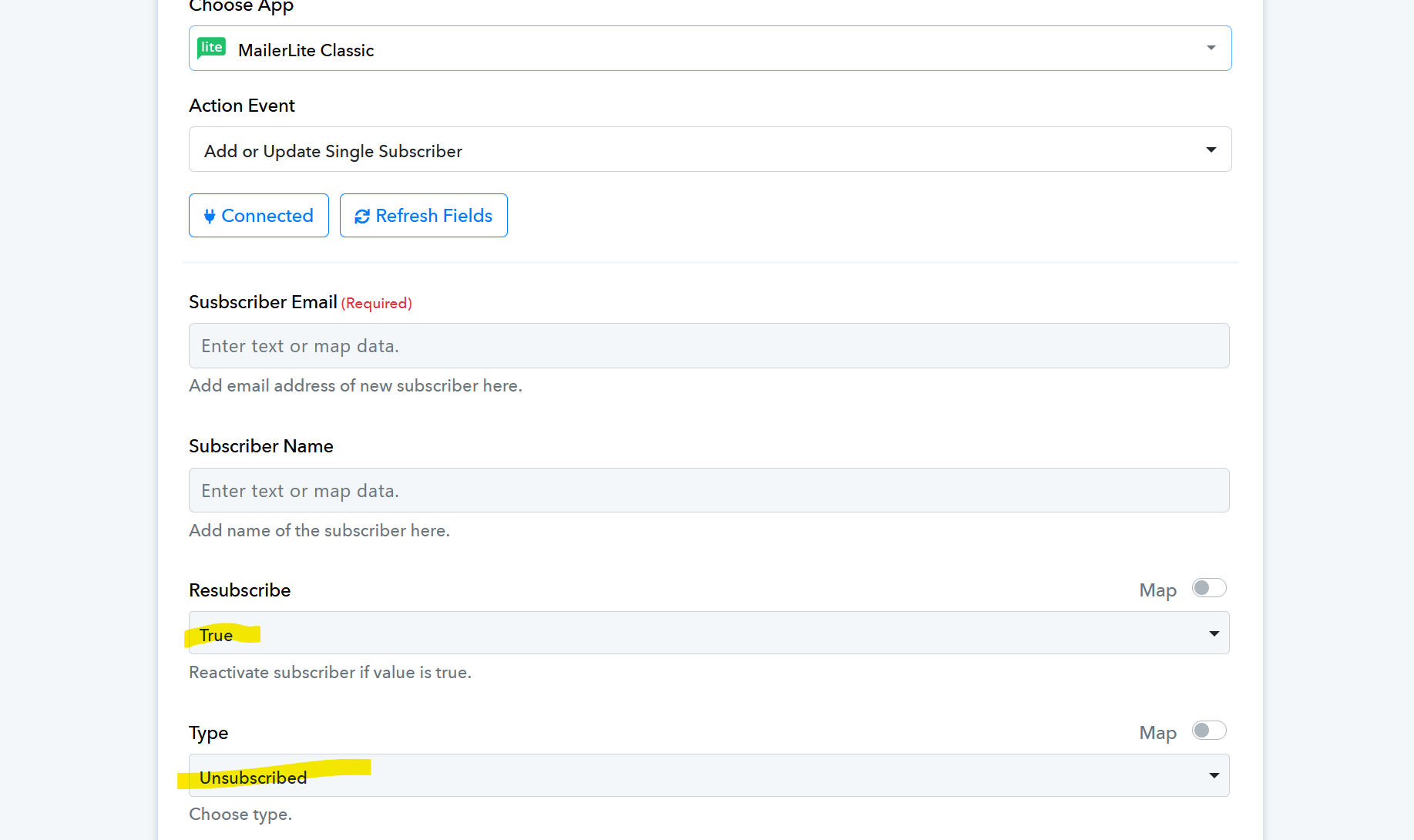Click the 'Action Event' label
Viewport: 1414px width, 840px height.
[242, 106]
